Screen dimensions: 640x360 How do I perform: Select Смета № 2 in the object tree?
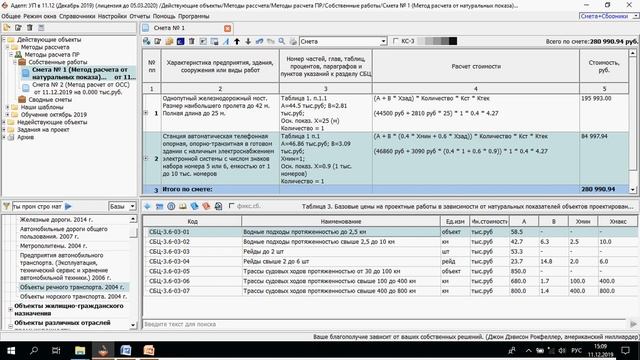pos(80,89)
